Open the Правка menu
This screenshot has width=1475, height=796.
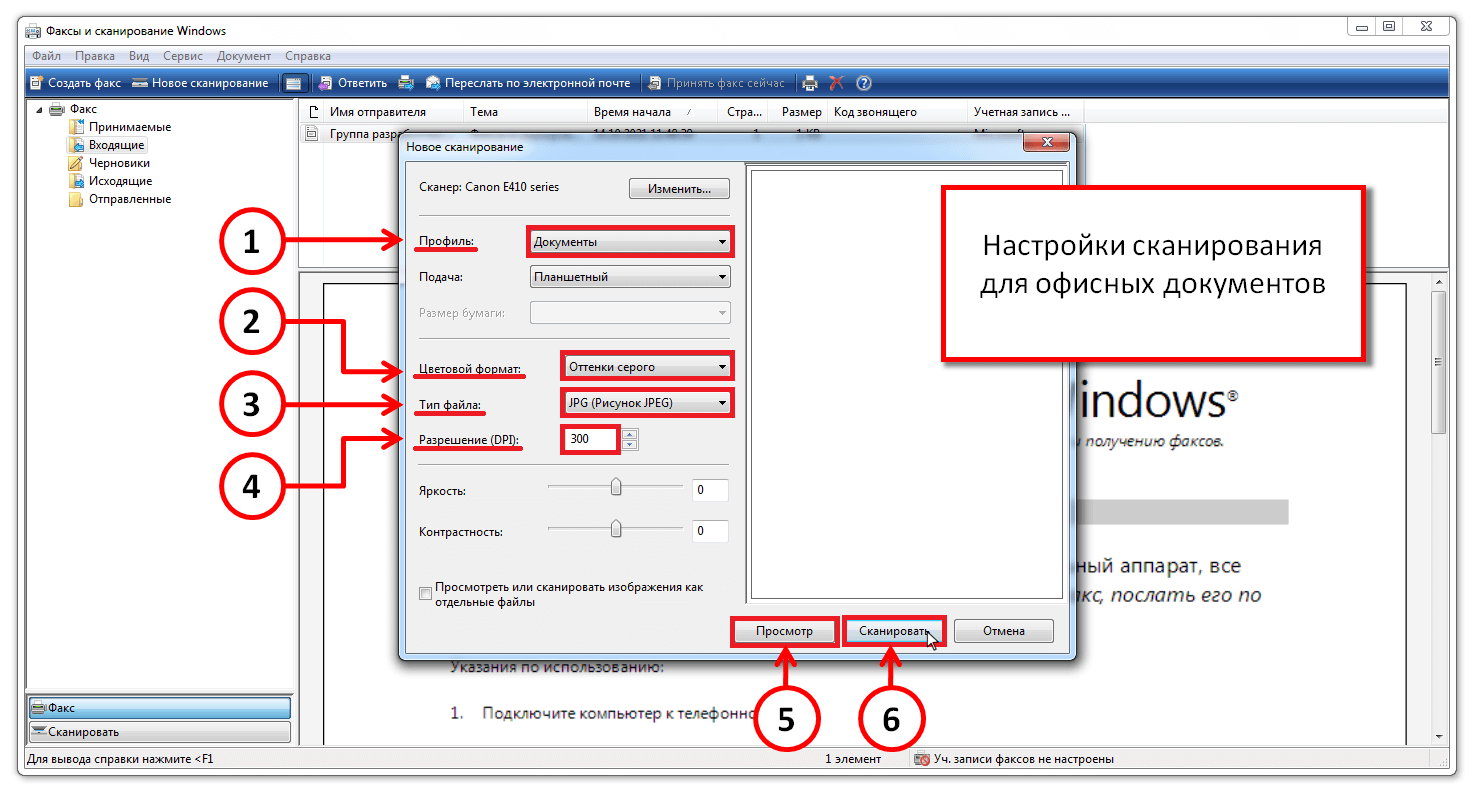95,56
